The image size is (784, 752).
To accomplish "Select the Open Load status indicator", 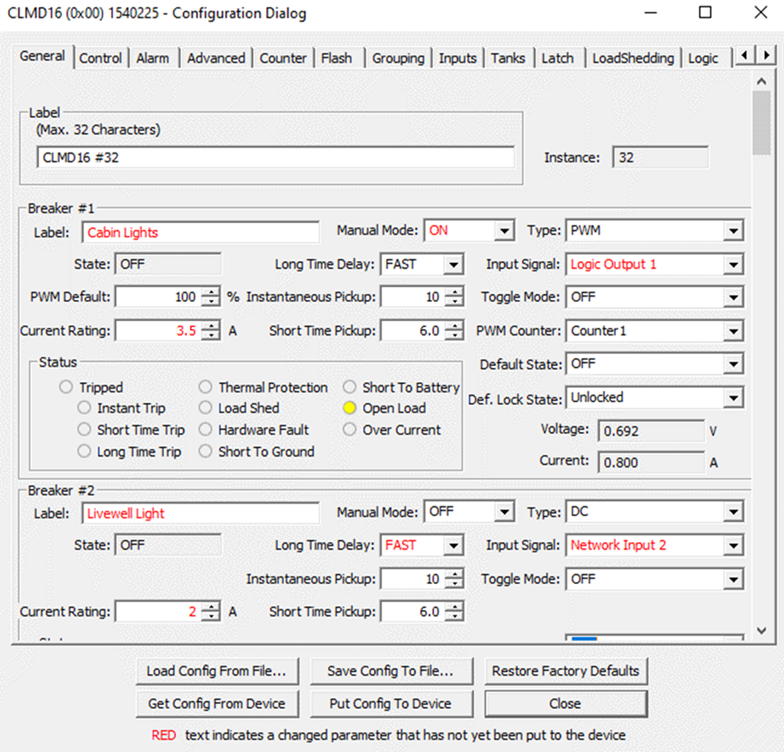I will [x=350, y=408].
